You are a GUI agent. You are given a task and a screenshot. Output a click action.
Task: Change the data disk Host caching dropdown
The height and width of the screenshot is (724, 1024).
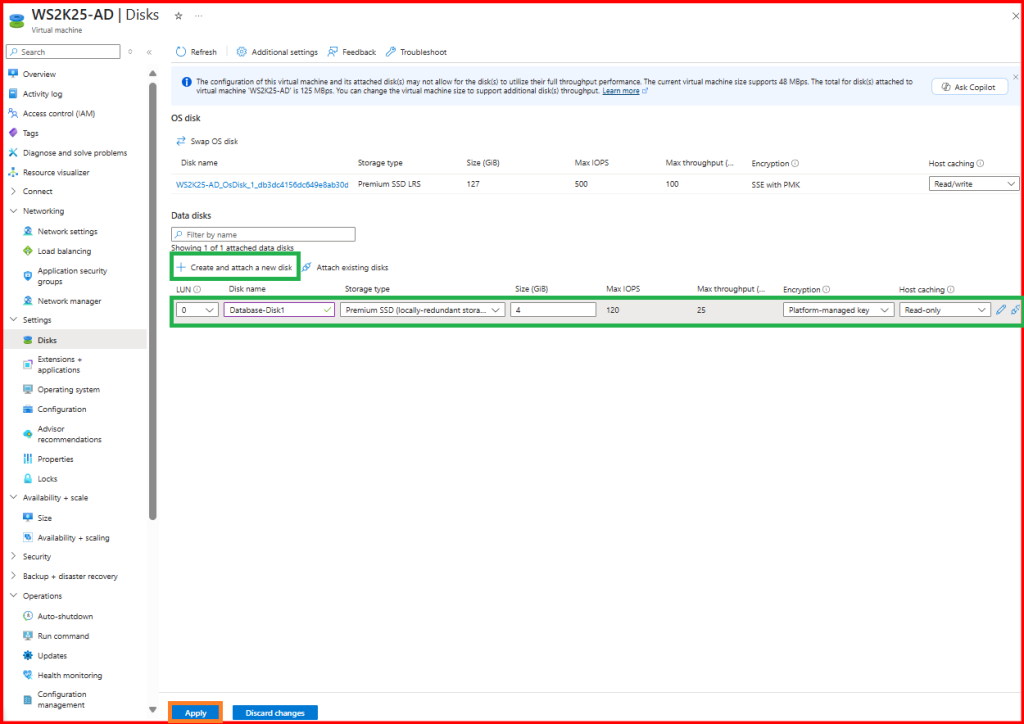click(x=944, y=310)
